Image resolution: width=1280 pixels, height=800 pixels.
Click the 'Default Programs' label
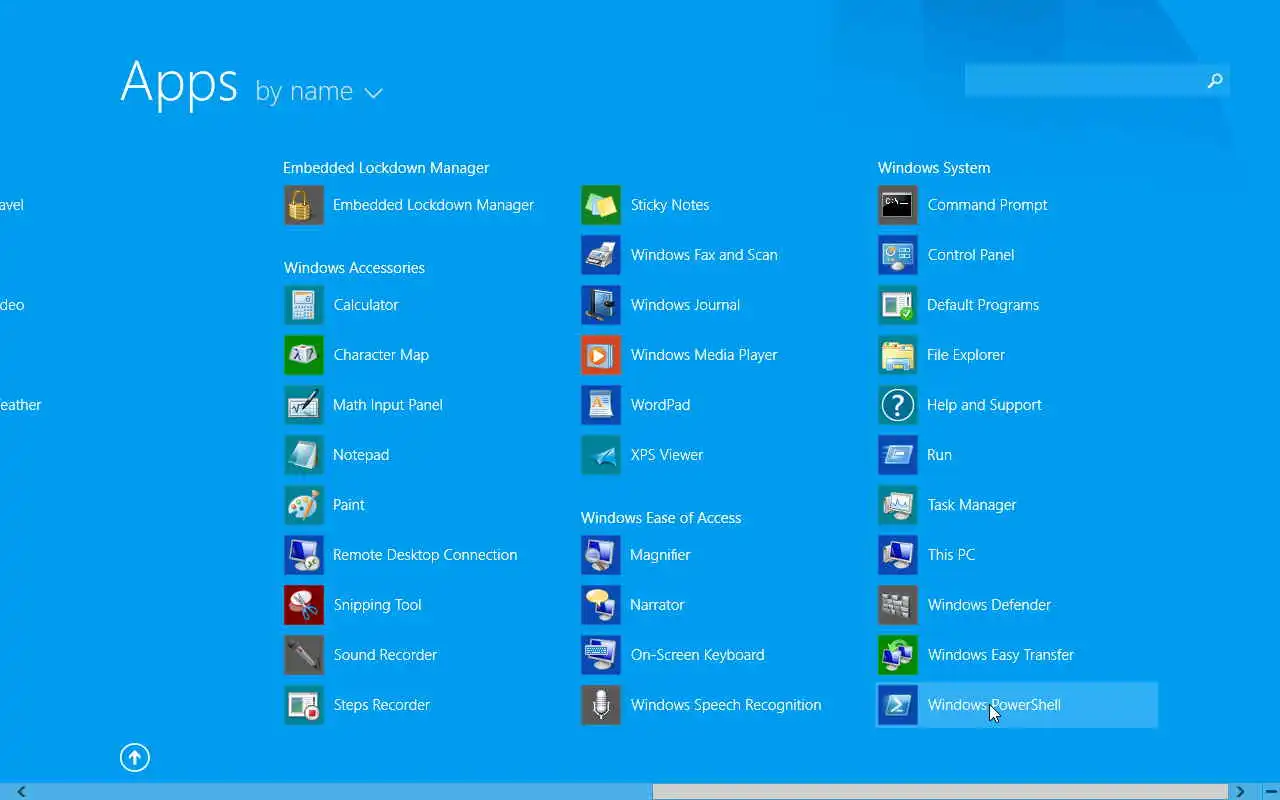coord(983,305)
